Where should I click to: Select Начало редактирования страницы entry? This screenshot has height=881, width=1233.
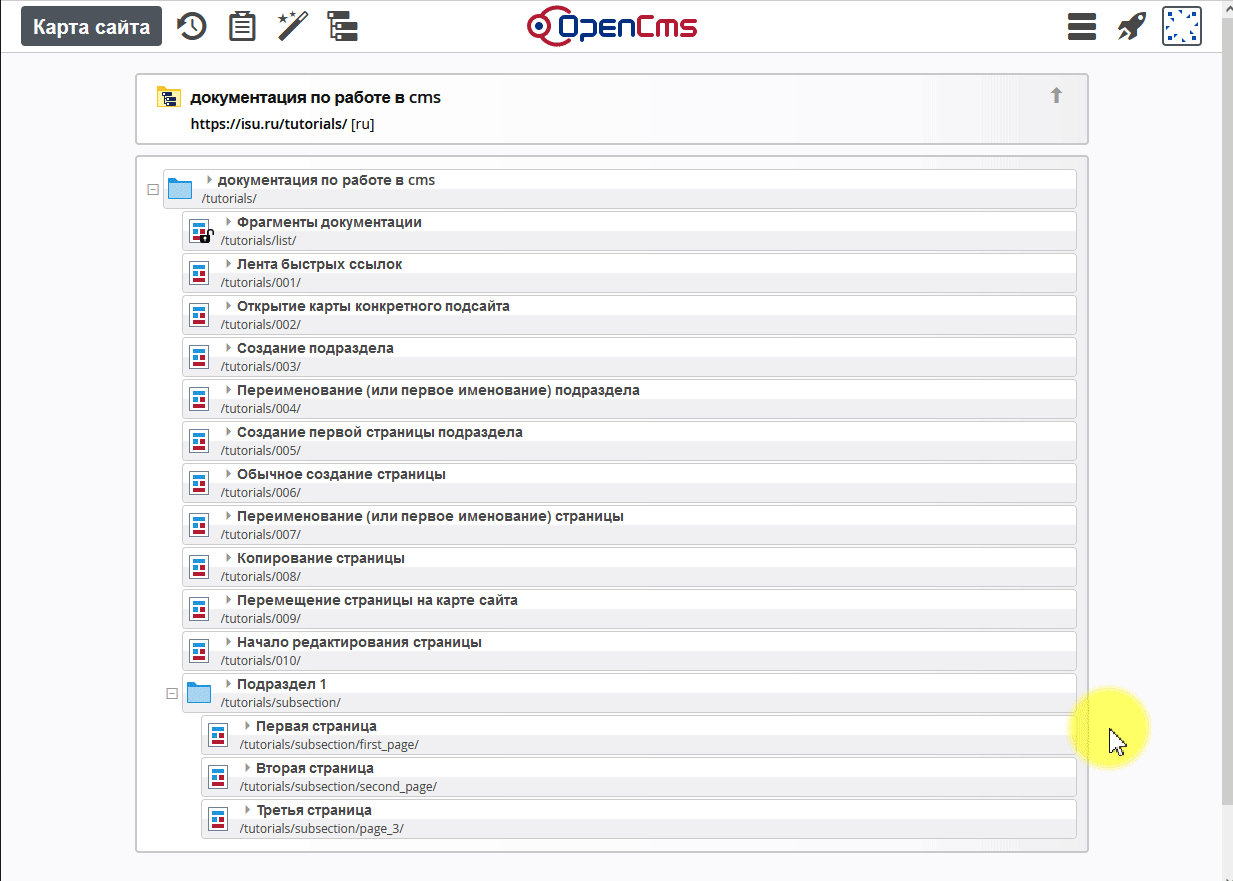pos(359,642)
